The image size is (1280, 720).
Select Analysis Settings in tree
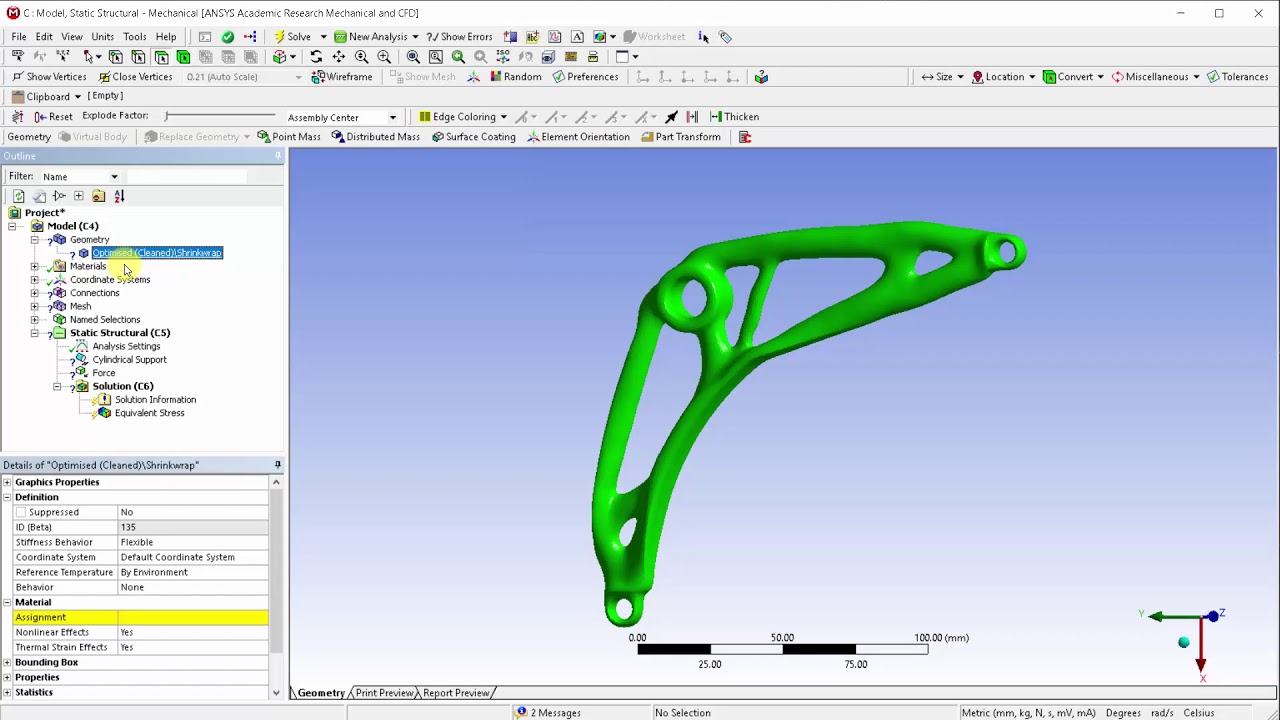126,346
